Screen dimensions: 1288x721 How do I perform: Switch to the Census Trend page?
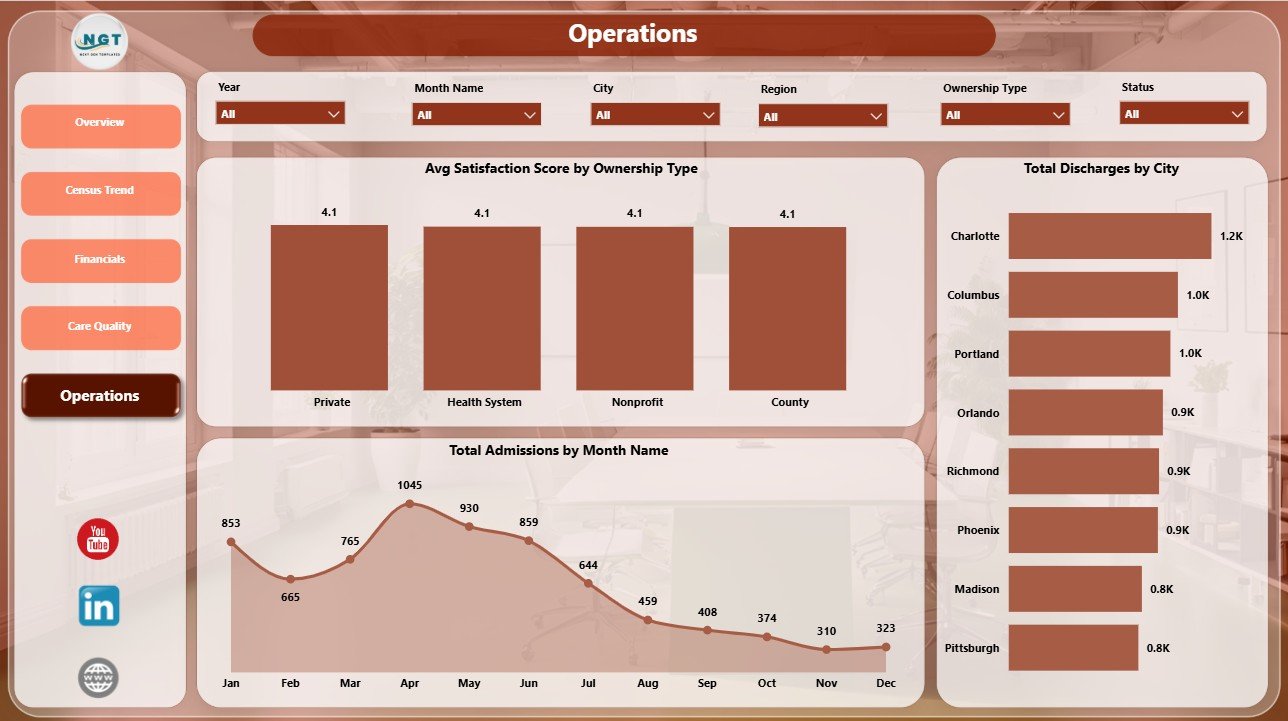[100, 193]
